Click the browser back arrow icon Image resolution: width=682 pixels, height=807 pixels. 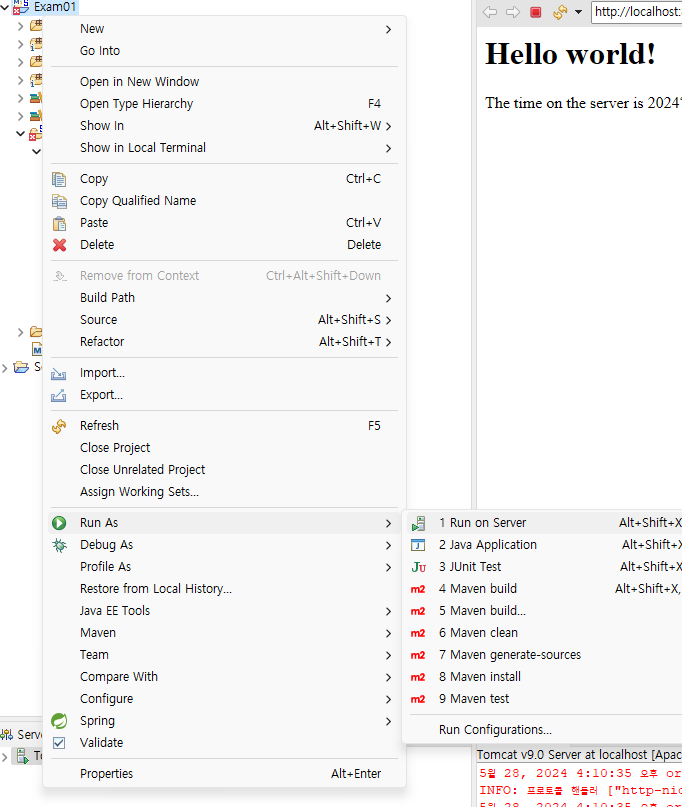click(489, 12)
